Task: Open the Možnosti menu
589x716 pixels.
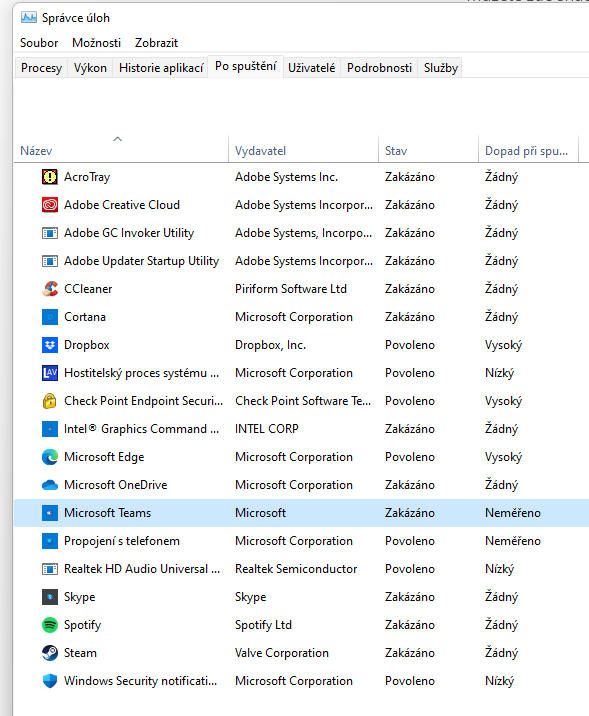Action: point(96,43)
